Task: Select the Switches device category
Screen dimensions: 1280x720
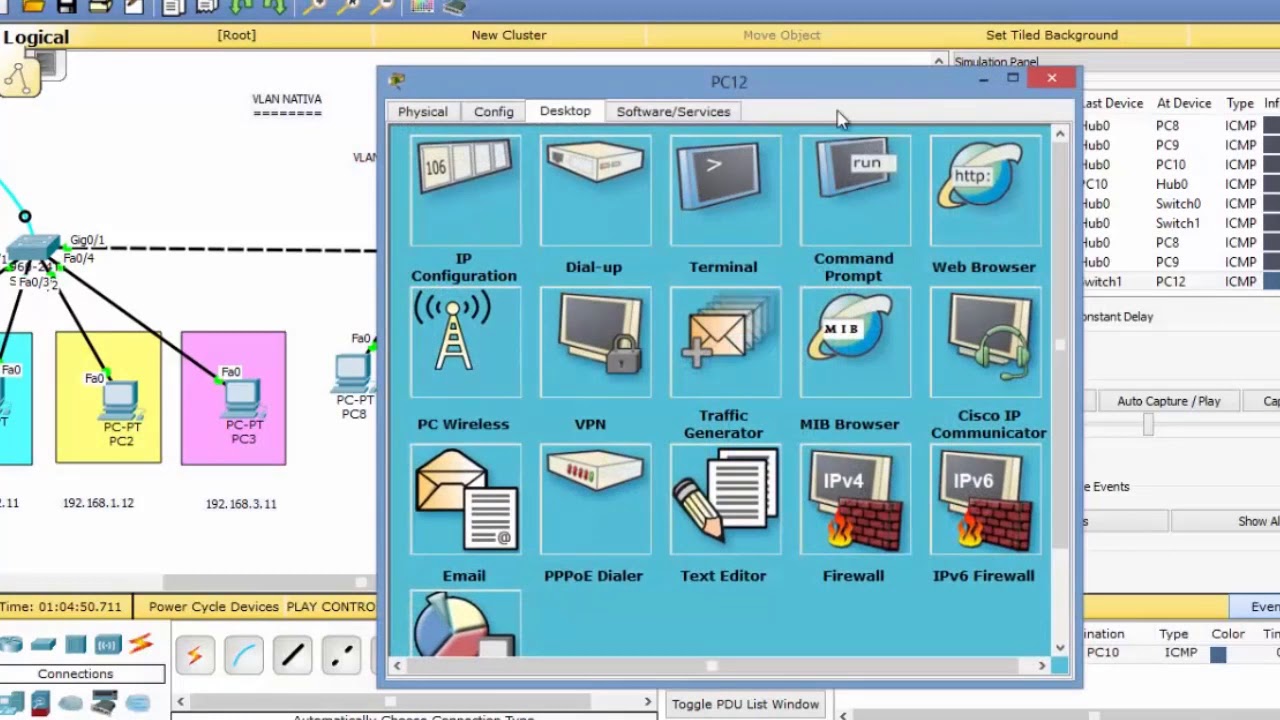Action: 43,644
